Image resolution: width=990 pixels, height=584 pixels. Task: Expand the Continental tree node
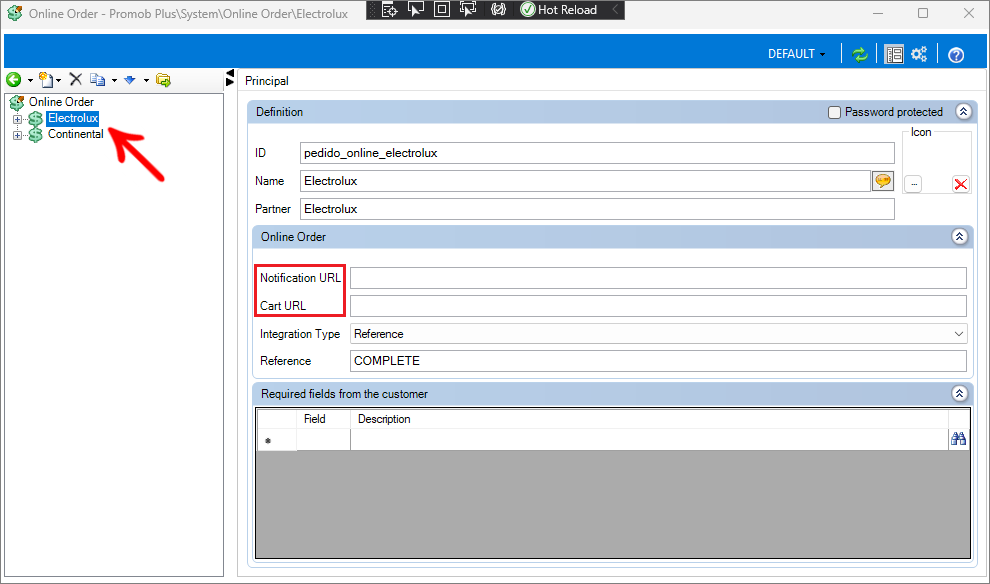[17, 134]
